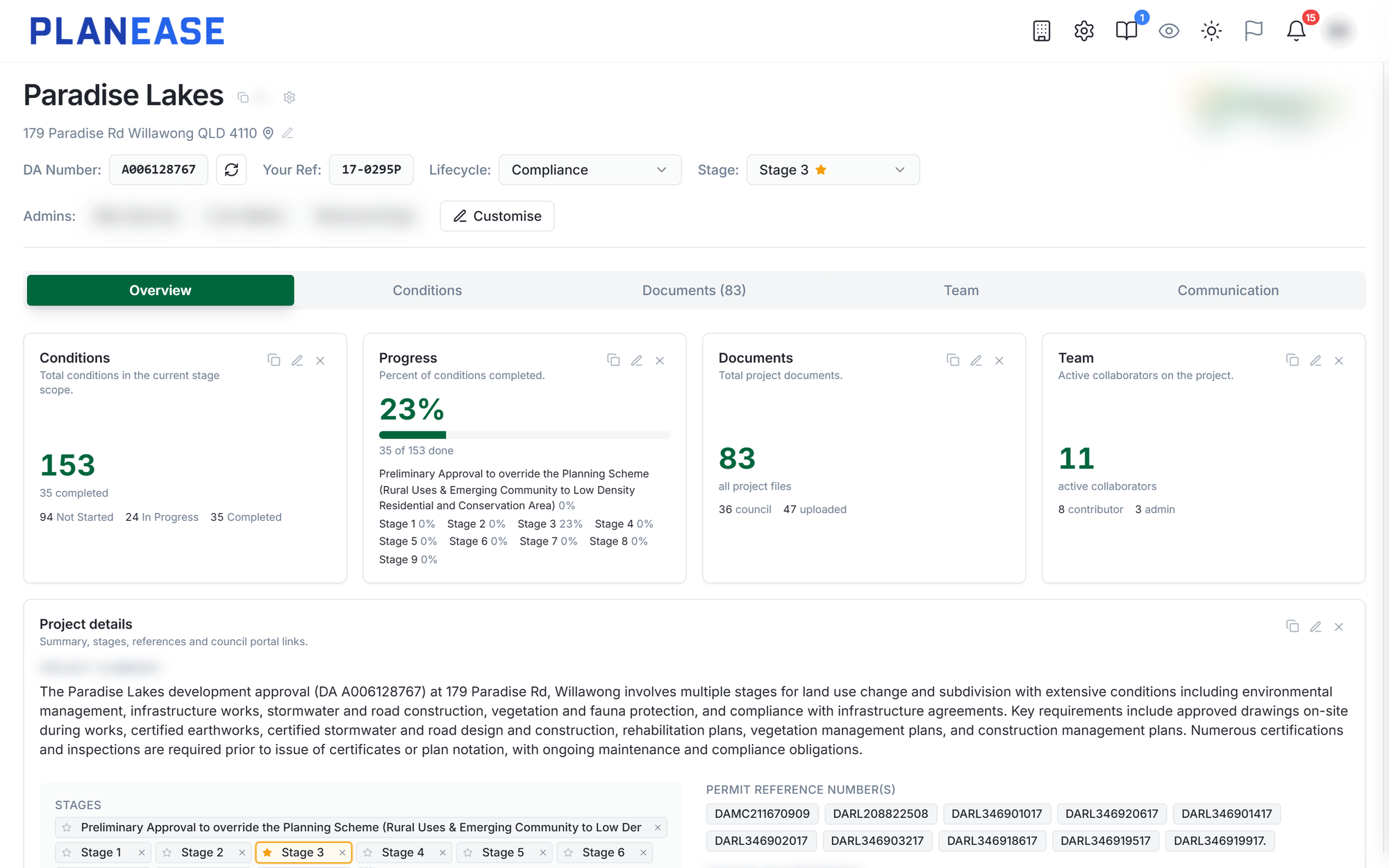The image size is (1389, 868).
Task: Refresh the DA Number sync icon
Action: pyautogui.click(x=231, y=169)
